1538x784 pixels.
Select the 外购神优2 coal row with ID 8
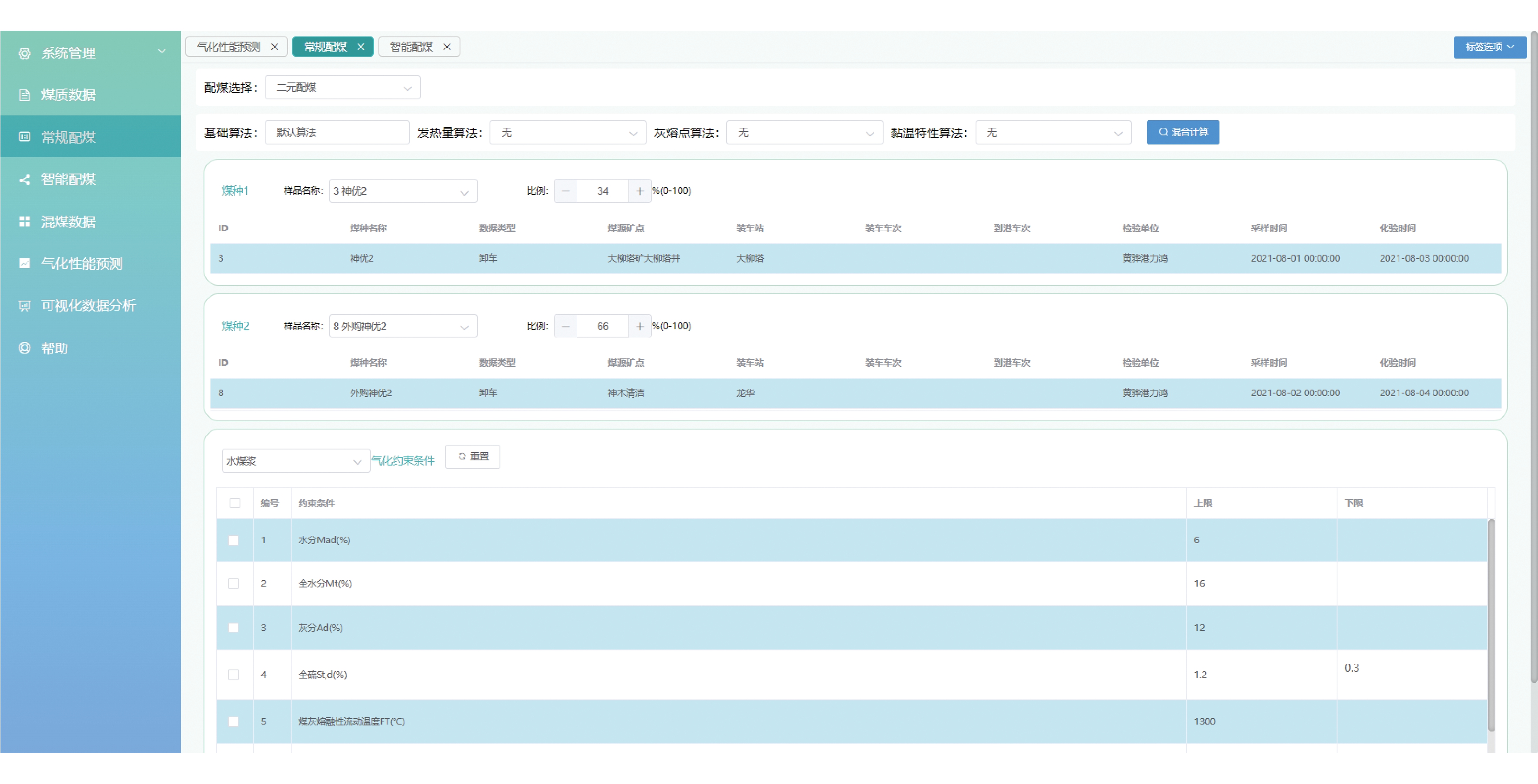point(855,393)
